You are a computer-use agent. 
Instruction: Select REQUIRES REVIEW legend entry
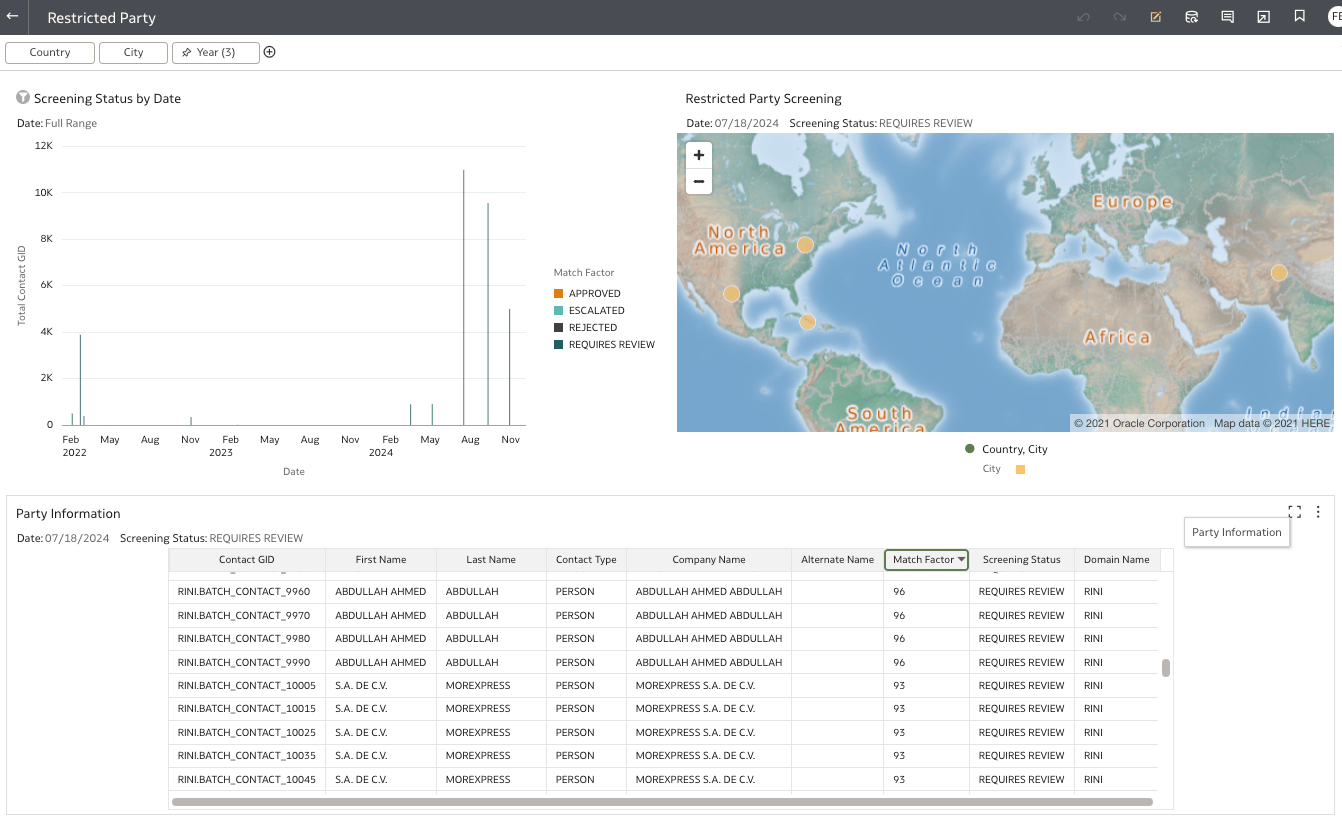pos(604,345)
